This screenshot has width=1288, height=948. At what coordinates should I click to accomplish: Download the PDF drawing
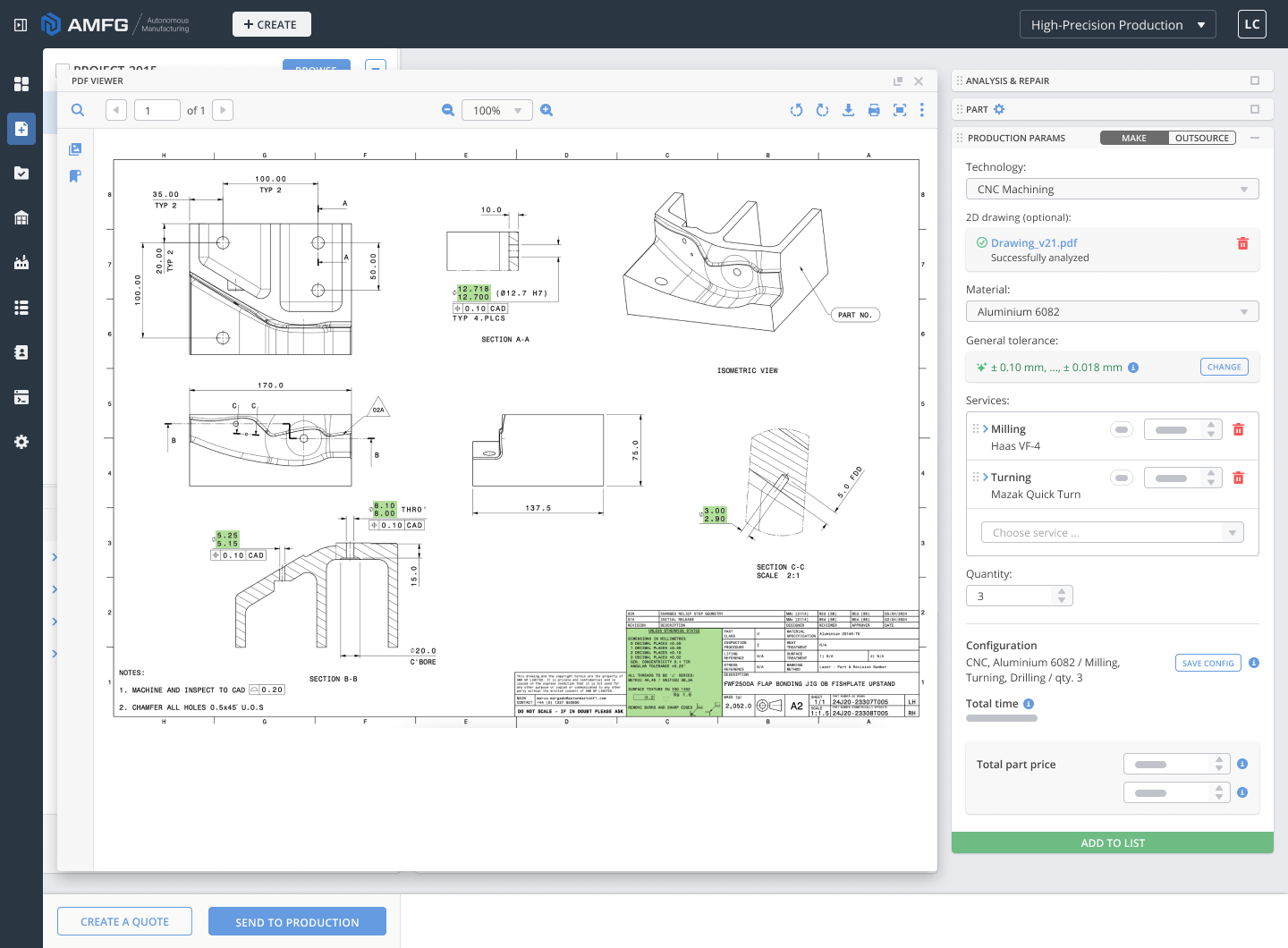[848, 110]
